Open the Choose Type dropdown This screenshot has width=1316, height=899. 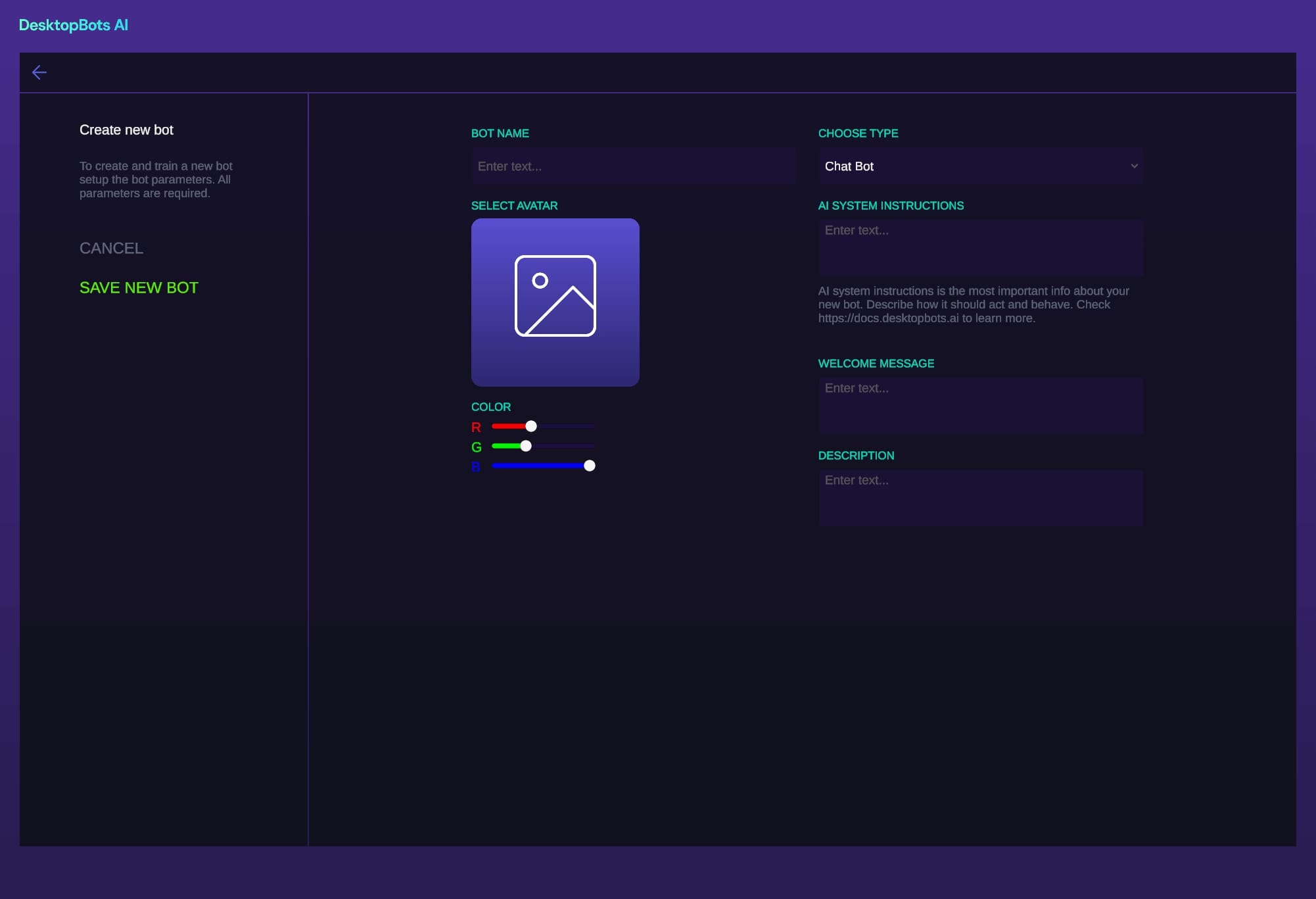click(980, 166)
